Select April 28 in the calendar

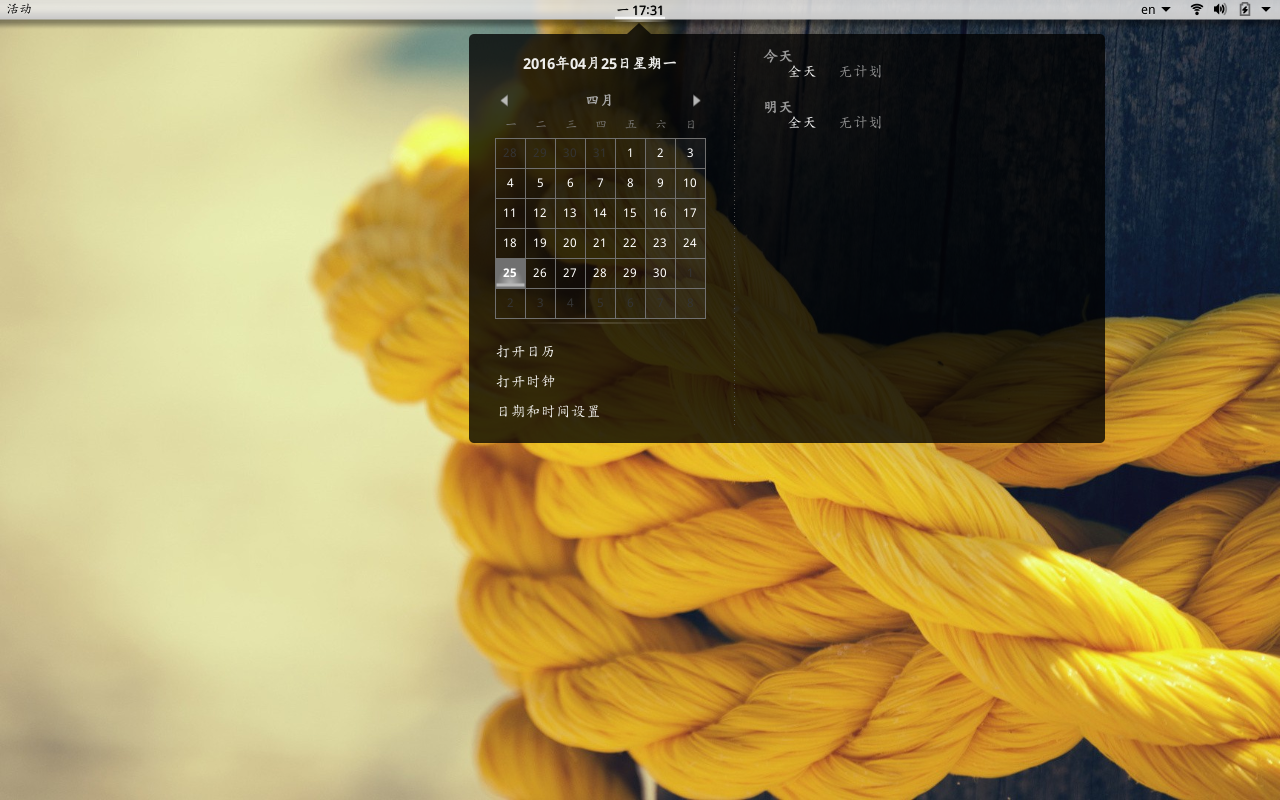[600, 273]
